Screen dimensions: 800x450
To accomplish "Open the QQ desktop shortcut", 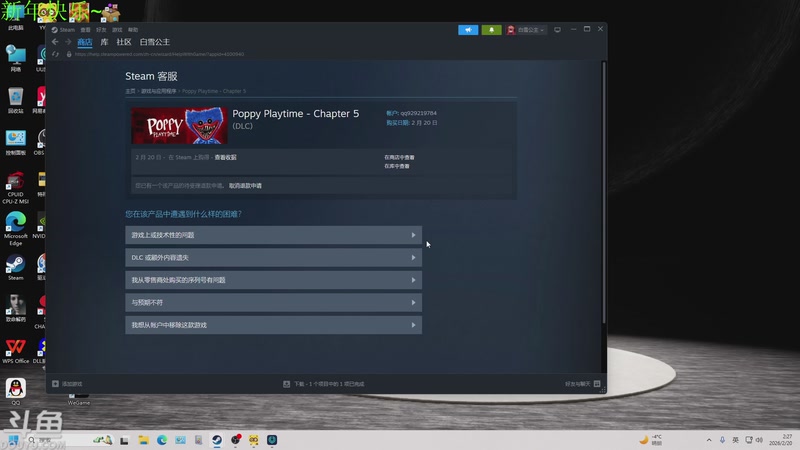I will [16, 391].
